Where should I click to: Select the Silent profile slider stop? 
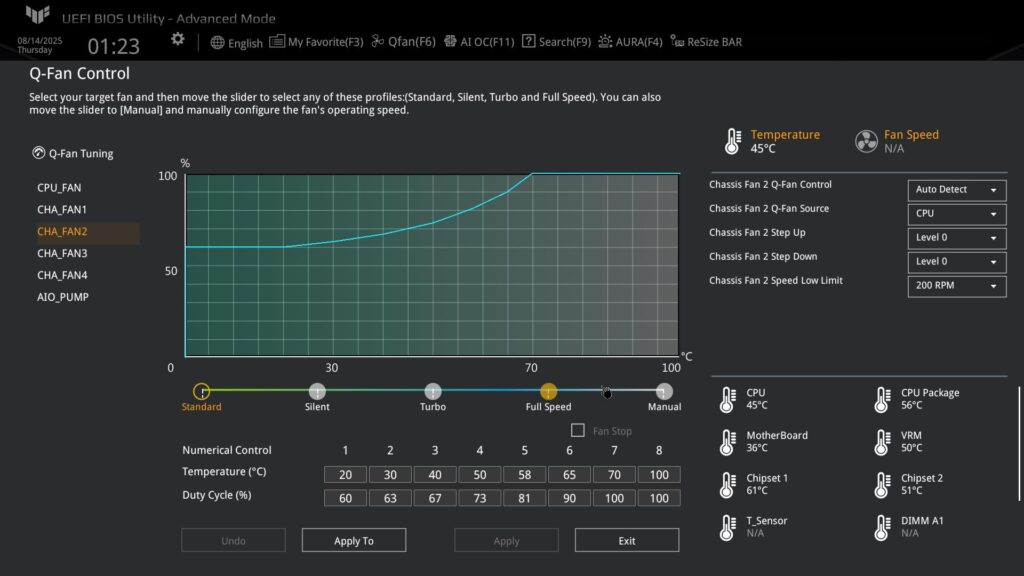click(317, 391)
